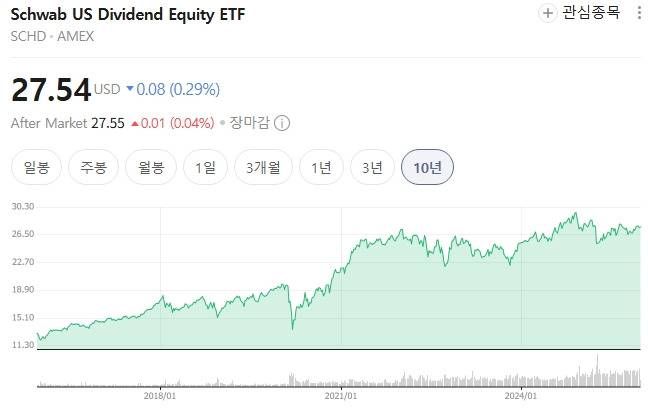Viewport: 648px width, 410px height.
Task: Select the 일봉 daily candle chart
Action: [36, 167]
